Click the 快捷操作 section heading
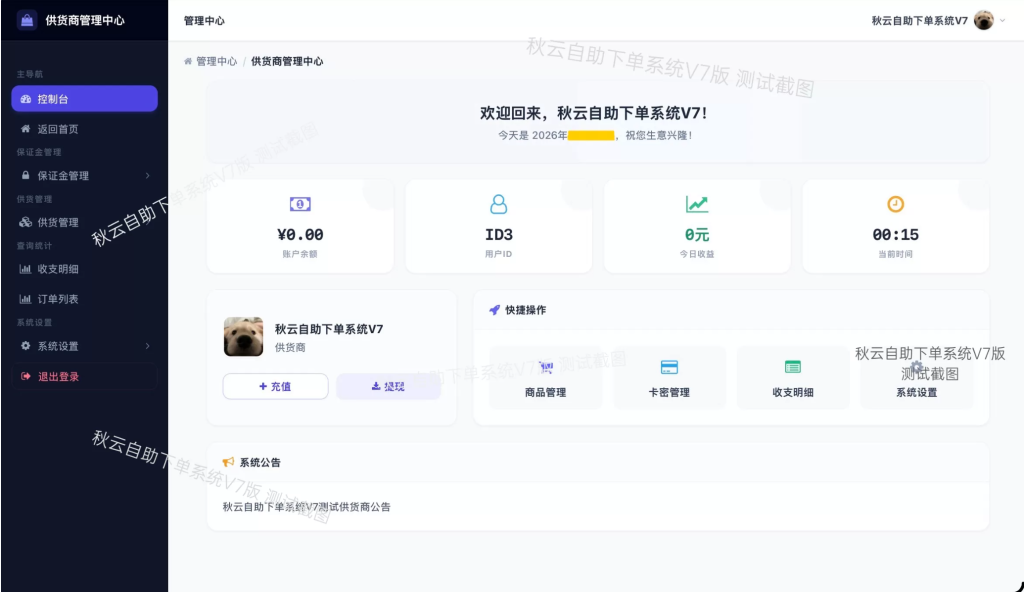The width and height of the screenshot is (1024, 592). (x=526, y=310)
